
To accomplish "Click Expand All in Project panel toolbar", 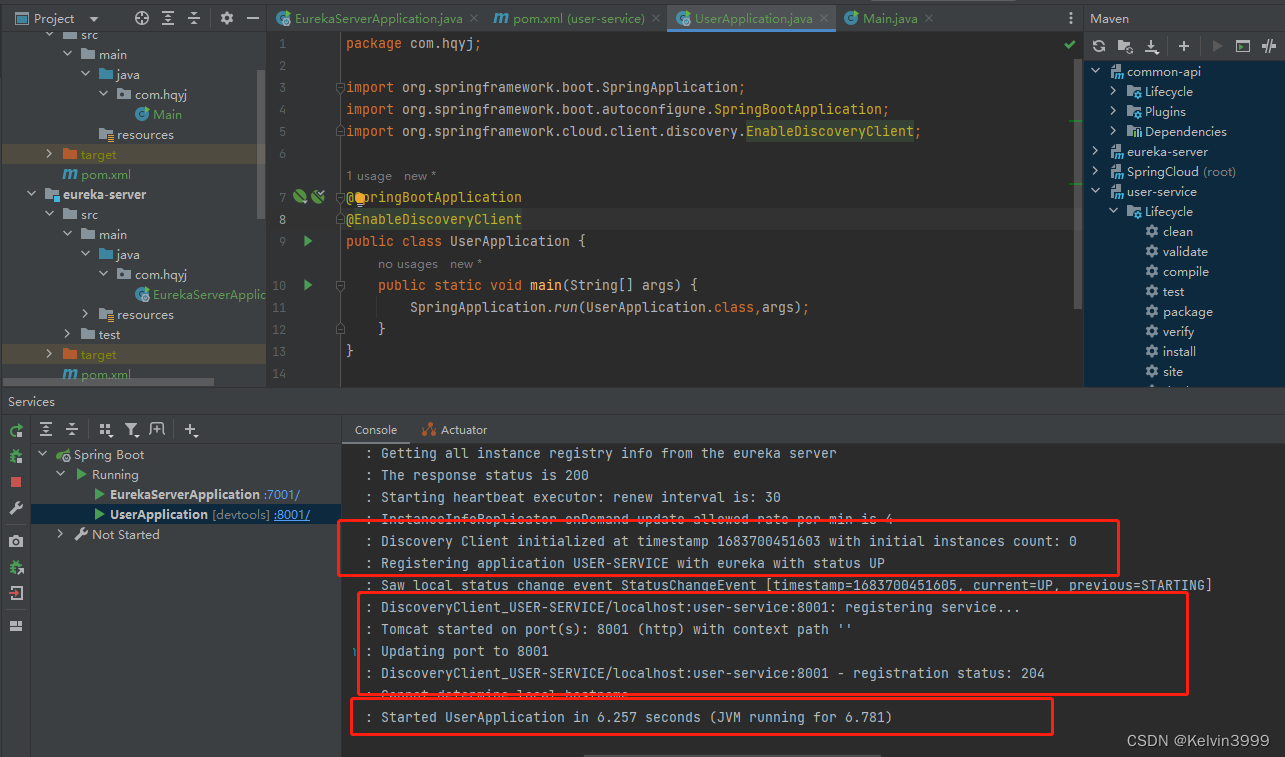I will [x=168, y=18].
